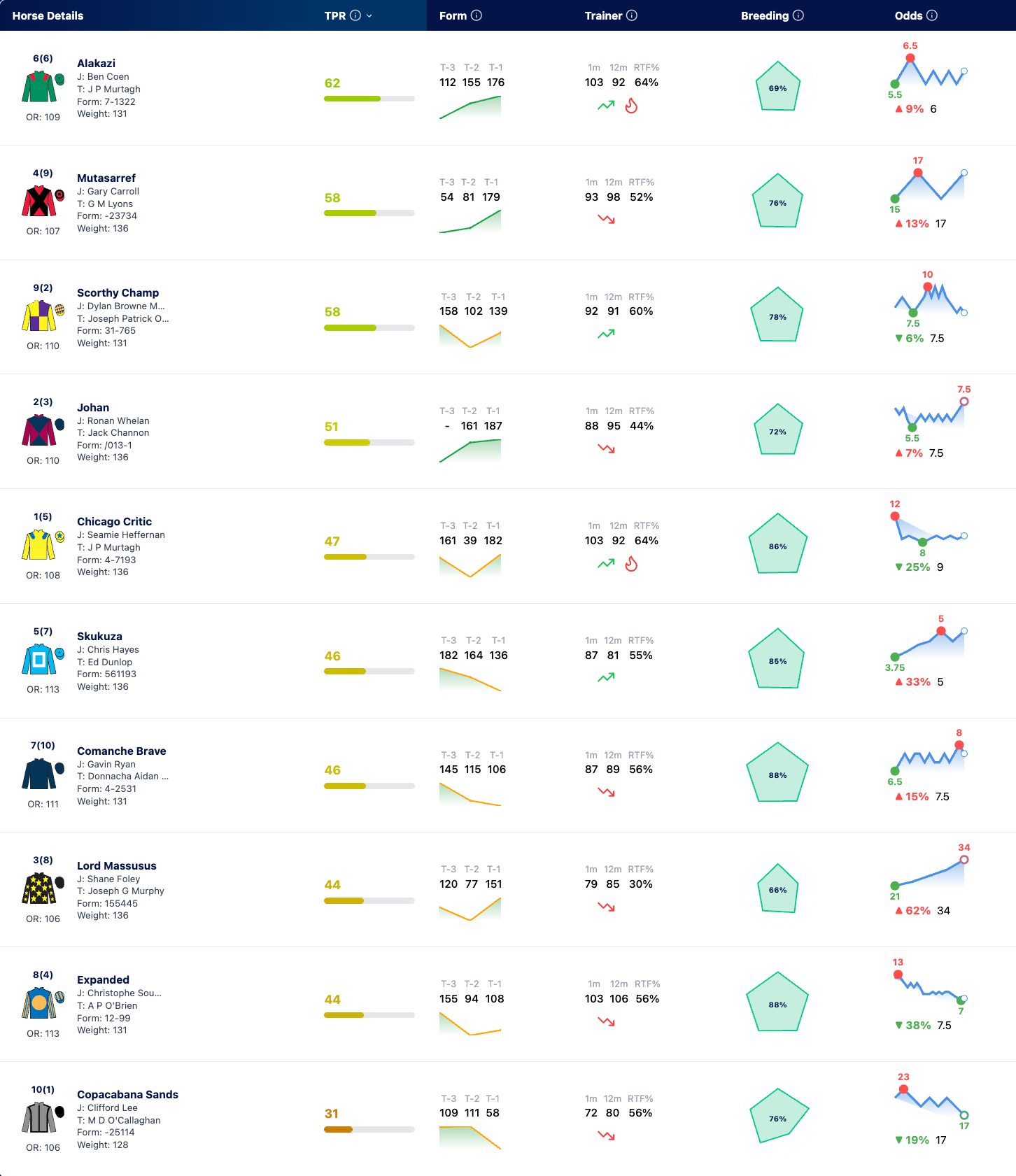Select the Odds column header

coord(908,15)
